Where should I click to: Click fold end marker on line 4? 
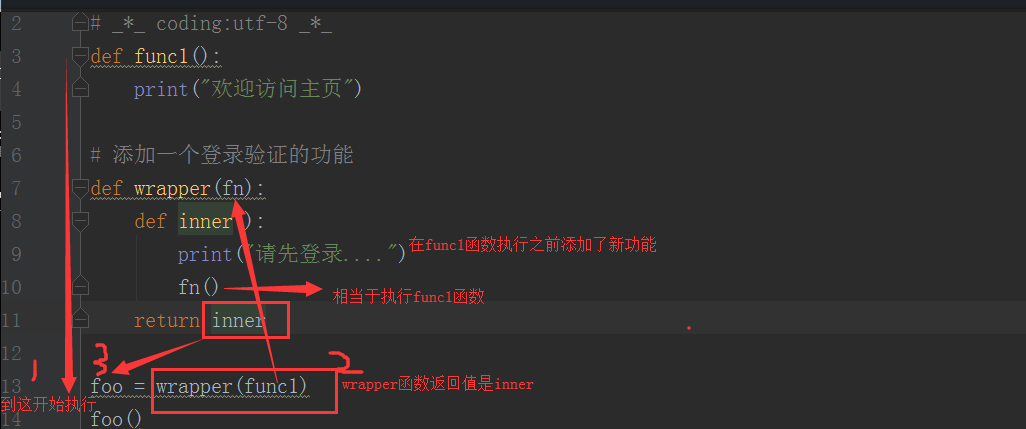pyautogui.click(x=80, y=89)
